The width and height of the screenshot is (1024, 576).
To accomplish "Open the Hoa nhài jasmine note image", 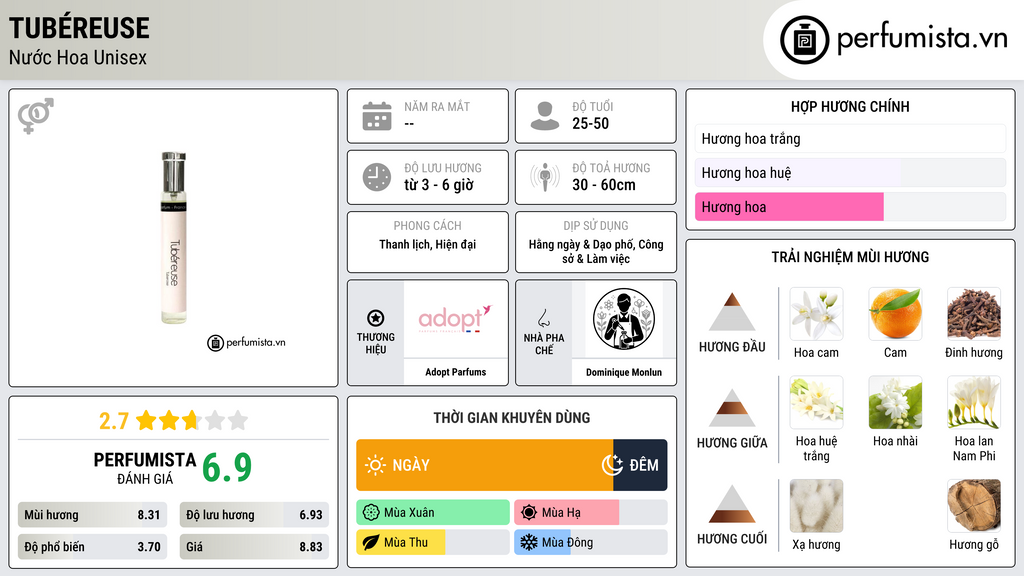I will [895, 402].
